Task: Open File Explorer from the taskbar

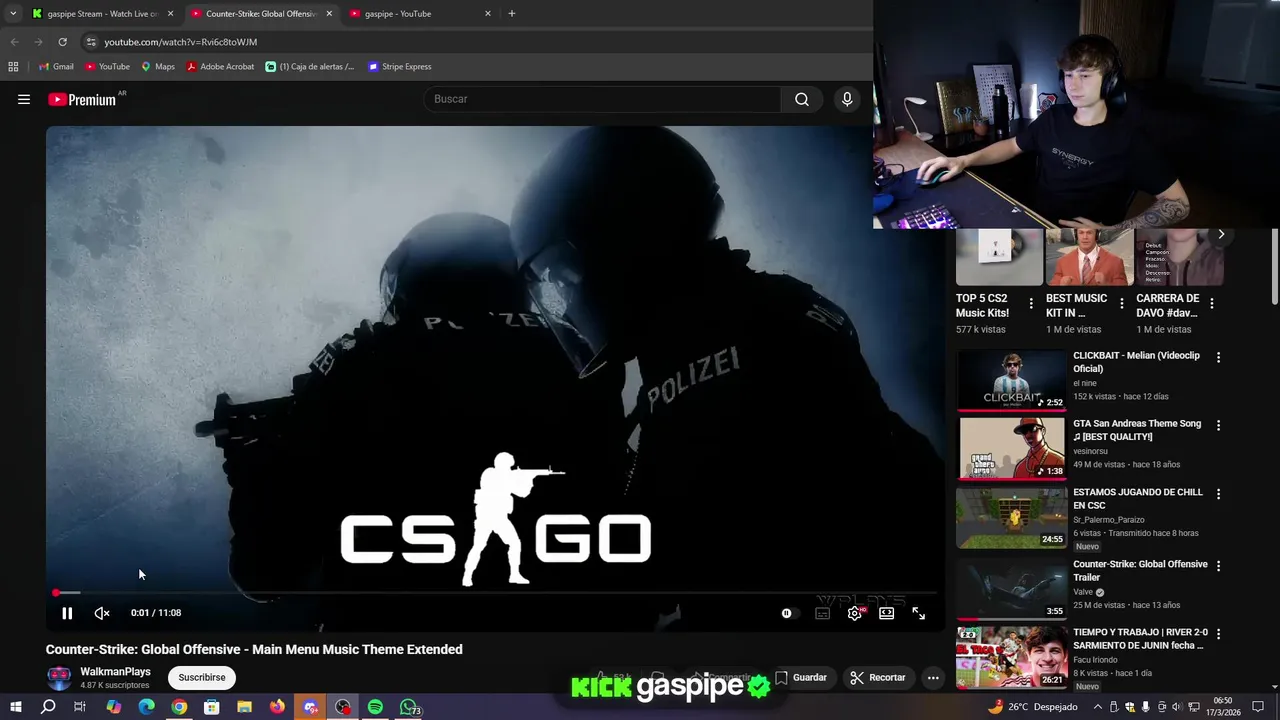Action: click(x=244, y=707)
